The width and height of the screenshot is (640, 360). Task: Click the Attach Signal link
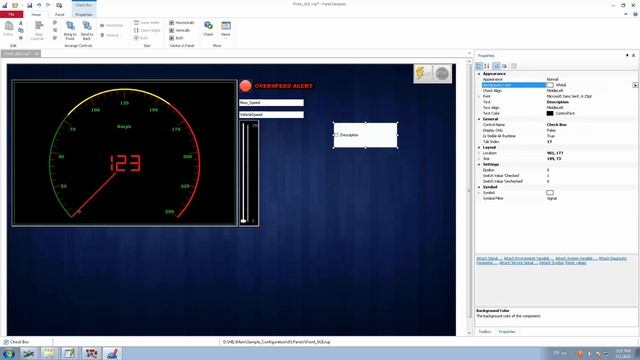click(x=489, y=259)
